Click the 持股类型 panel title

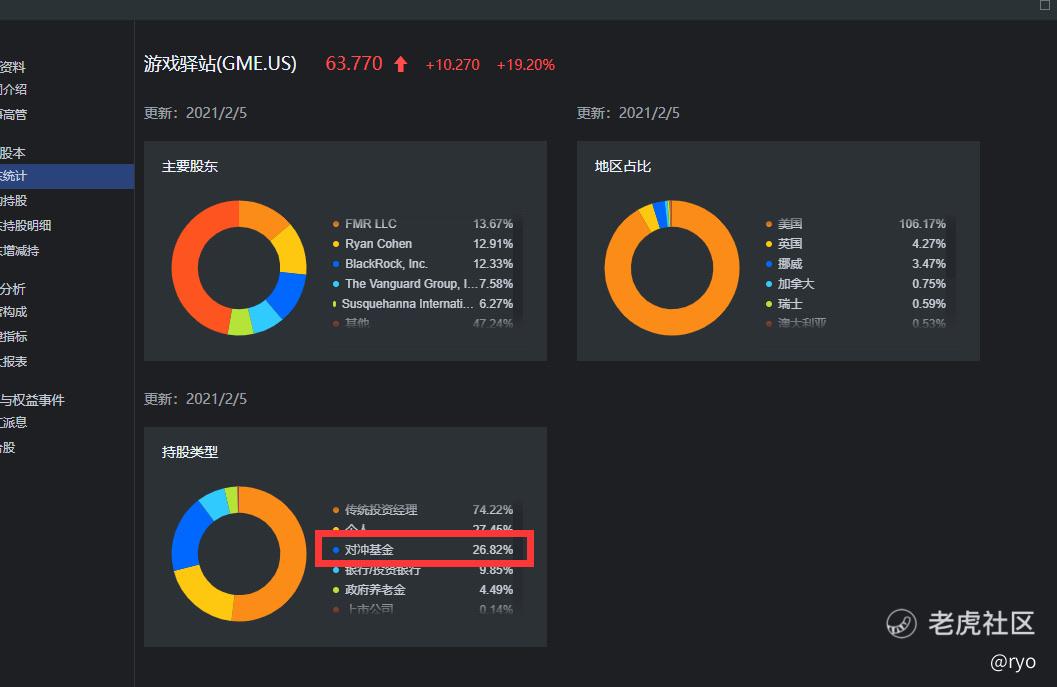click(190, 452)
